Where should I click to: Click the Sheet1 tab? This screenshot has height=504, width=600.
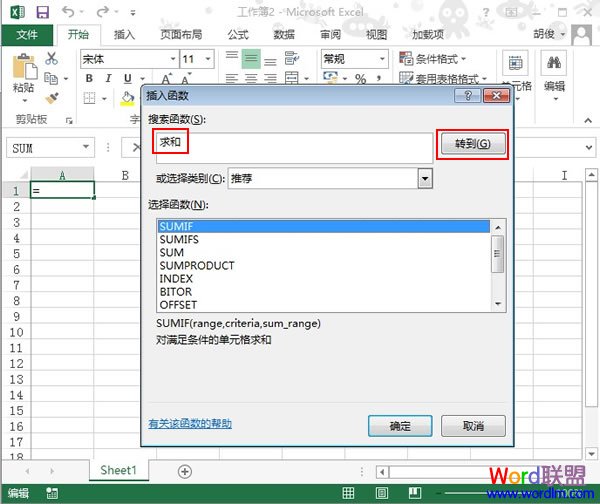point(119,470)
